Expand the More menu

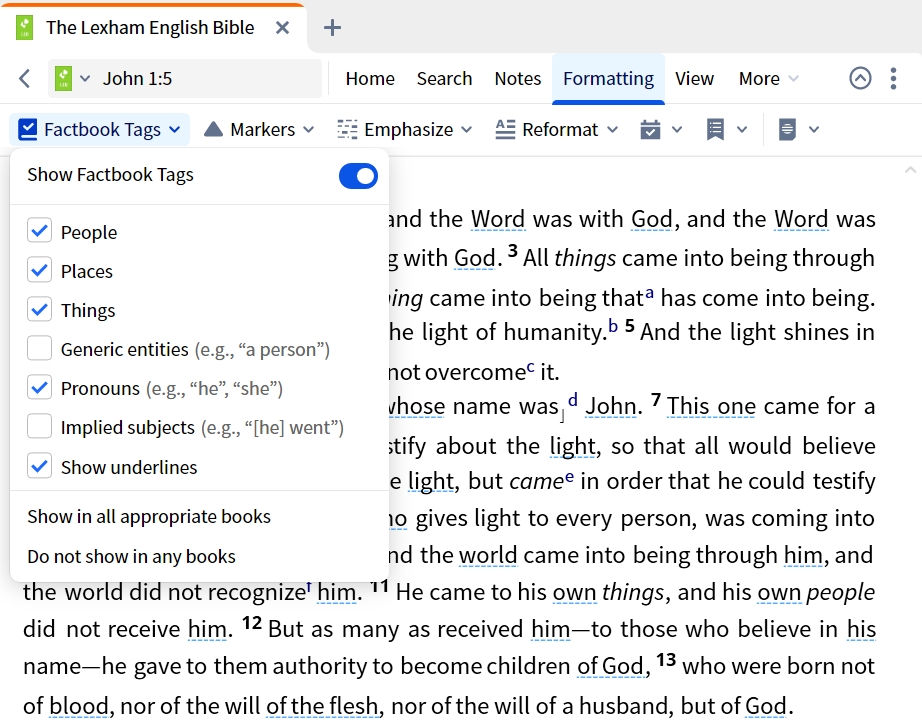[769, 78]
